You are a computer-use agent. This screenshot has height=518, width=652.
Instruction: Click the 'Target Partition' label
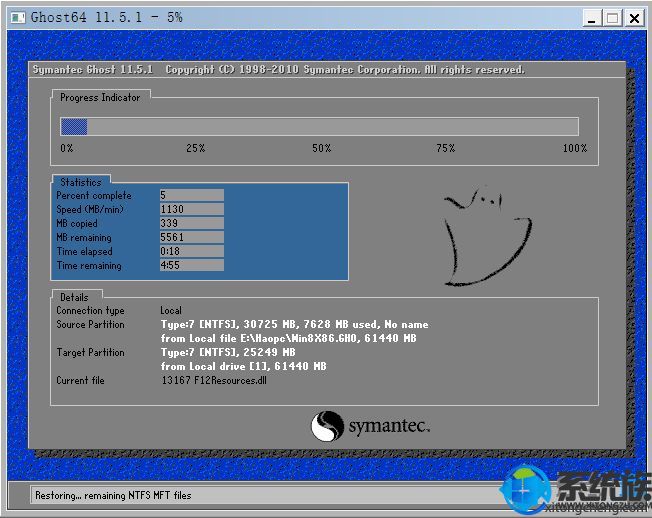pyautogui.click(x=90, y=353)
